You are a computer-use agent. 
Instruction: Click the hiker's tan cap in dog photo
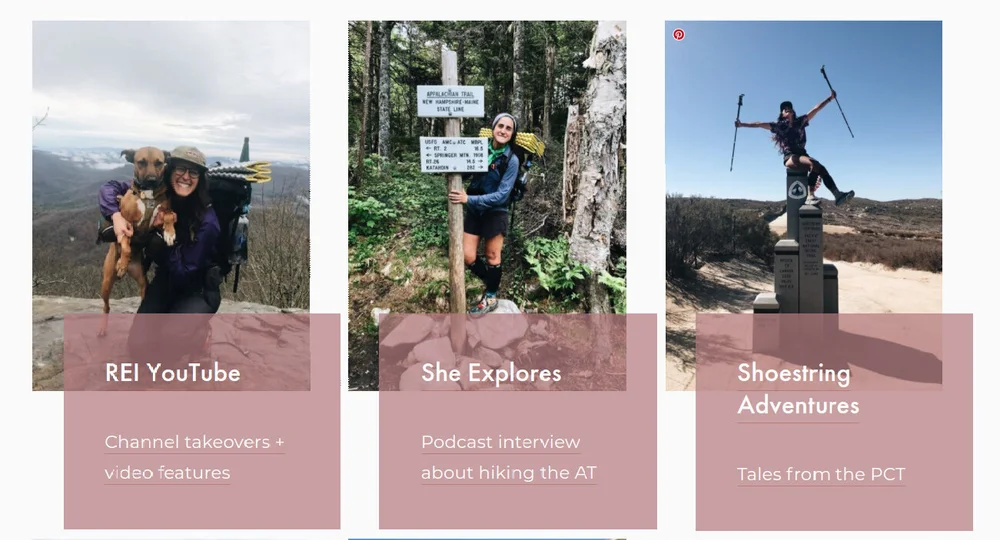coord(188,156)
